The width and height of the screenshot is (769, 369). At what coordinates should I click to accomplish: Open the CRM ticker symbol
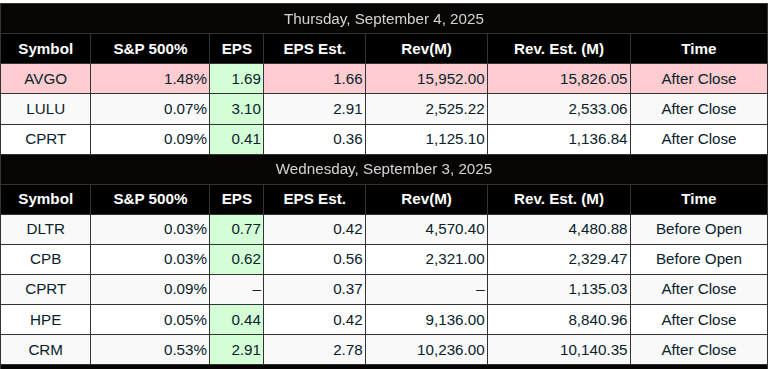pos(46,350)
